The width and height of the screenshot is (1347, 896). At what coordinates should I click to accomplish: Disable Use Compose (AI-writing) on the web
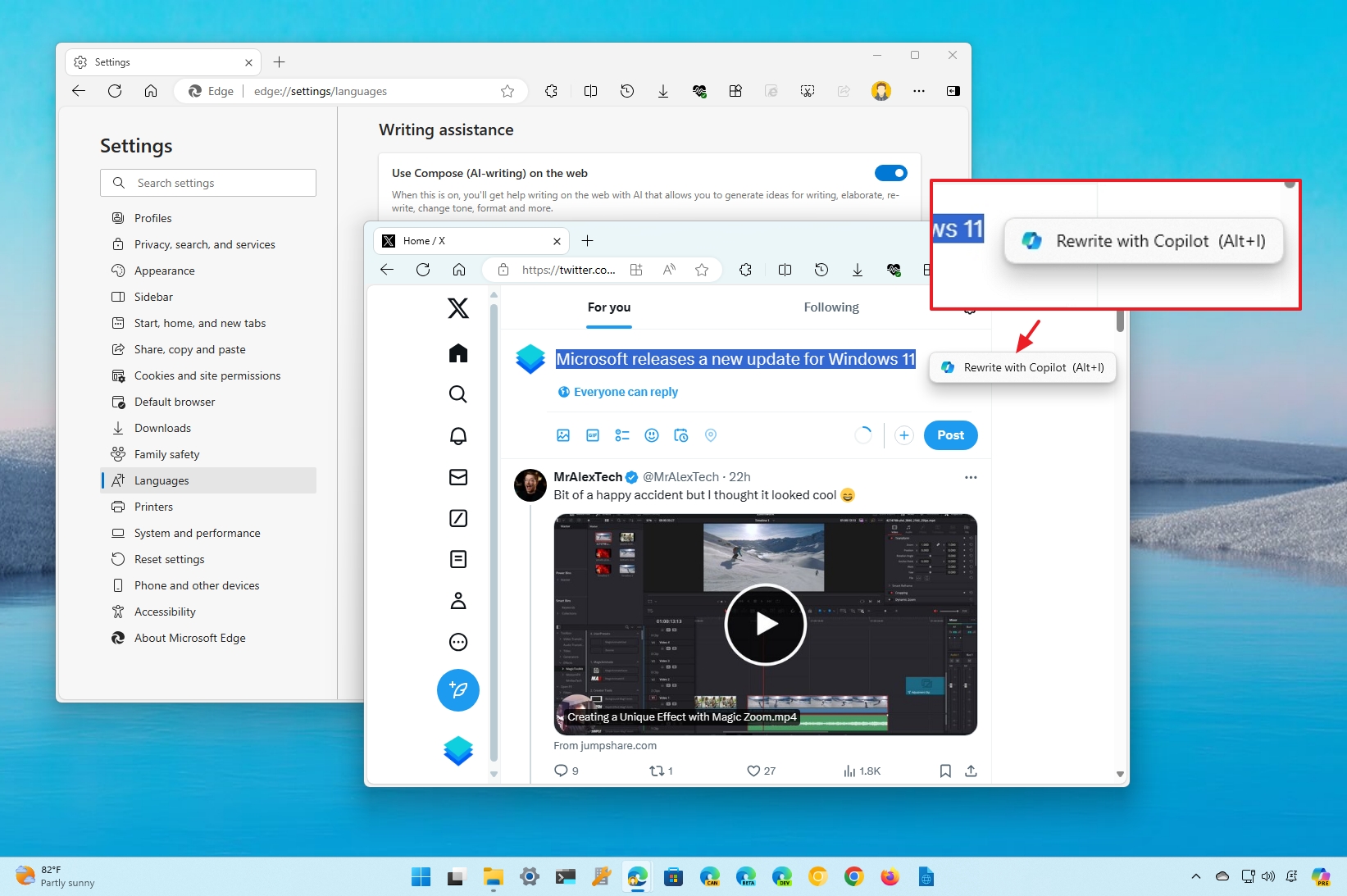[891, 173]
